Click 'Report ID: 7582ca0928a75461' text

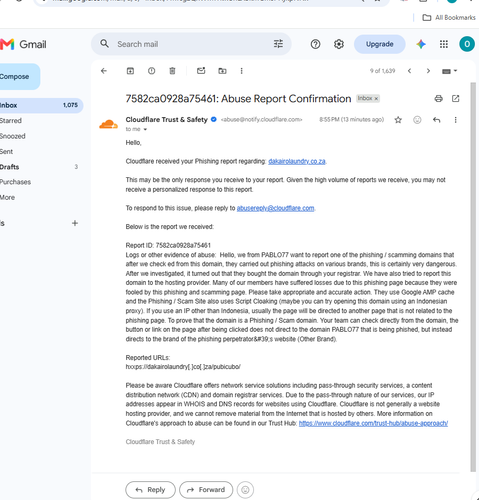pos(168,245)
